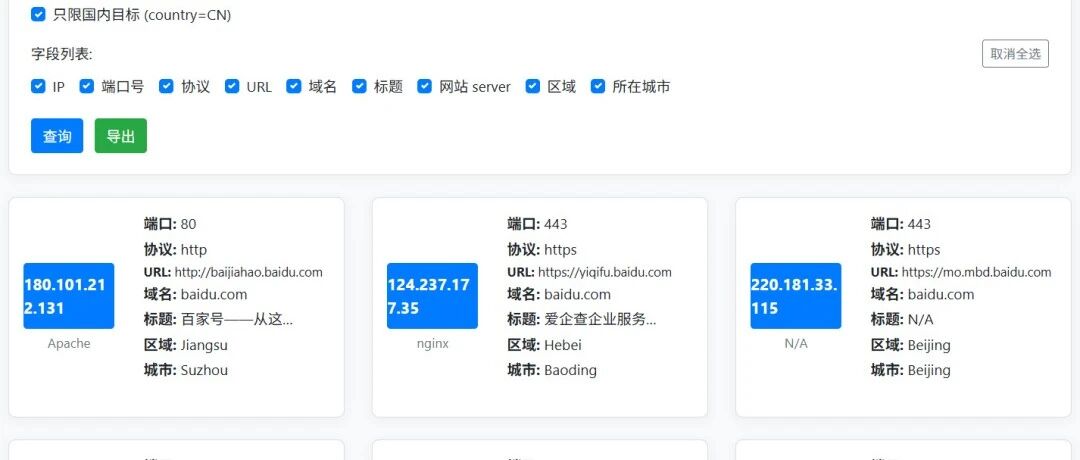This screenshot has height=460, width=1080.
Task: Click 城市: Beijing in the 220.181.33.115 card
Action: (x=911, y=370)
